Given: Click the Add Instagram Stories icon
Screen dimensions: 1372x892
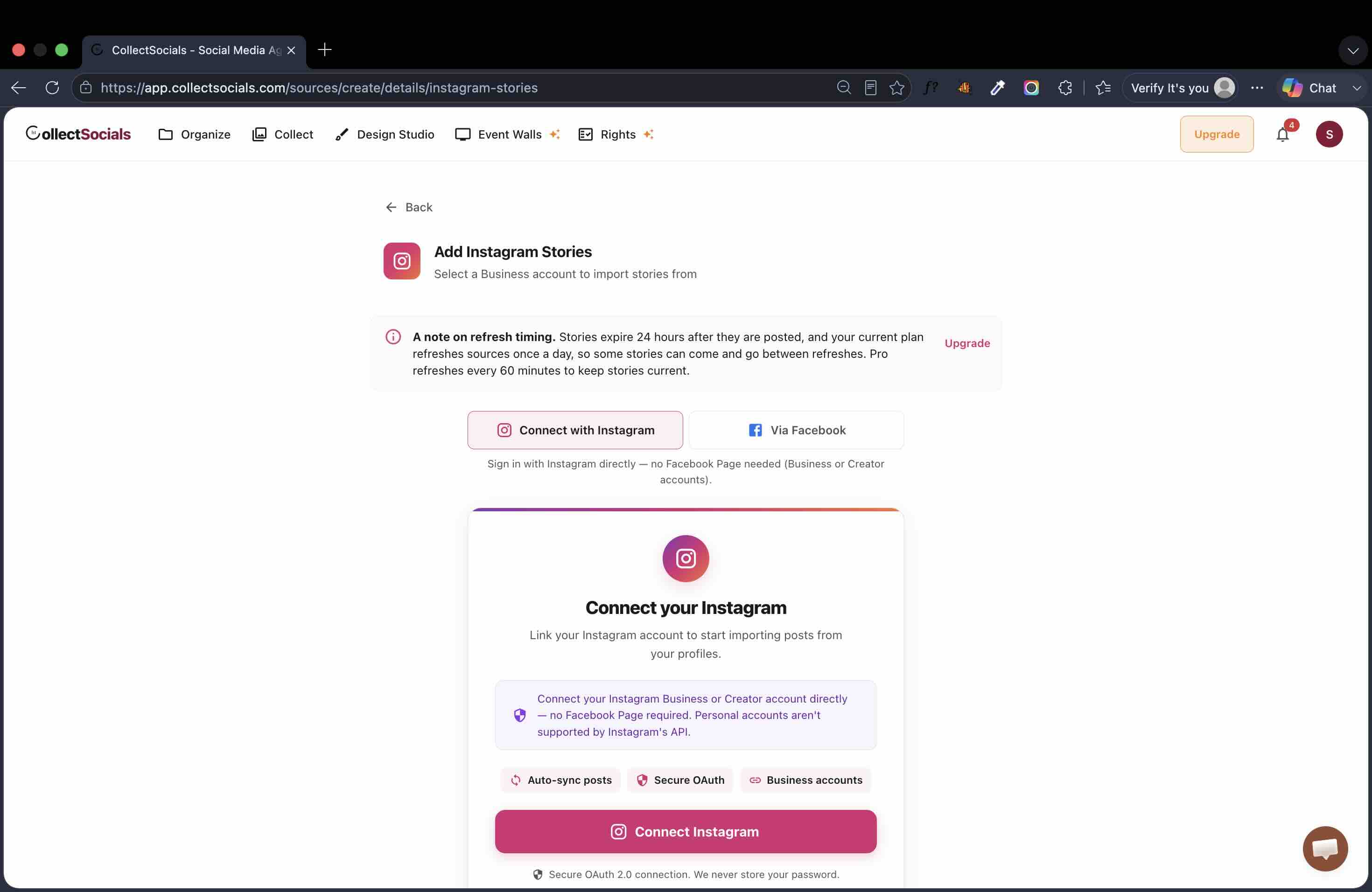Looking at the screenshot, I should pos(402,261).
